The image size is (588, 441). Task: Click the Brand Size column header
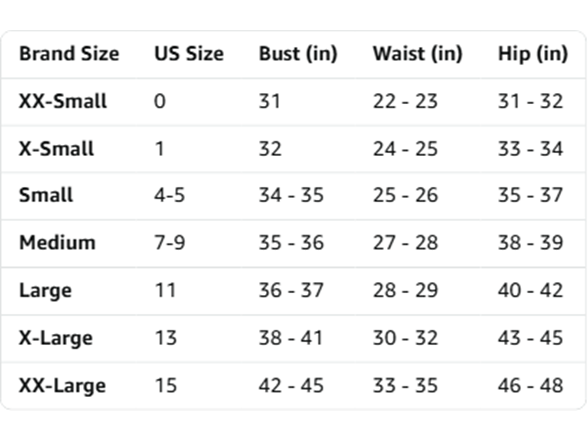(x=69, y=54)
